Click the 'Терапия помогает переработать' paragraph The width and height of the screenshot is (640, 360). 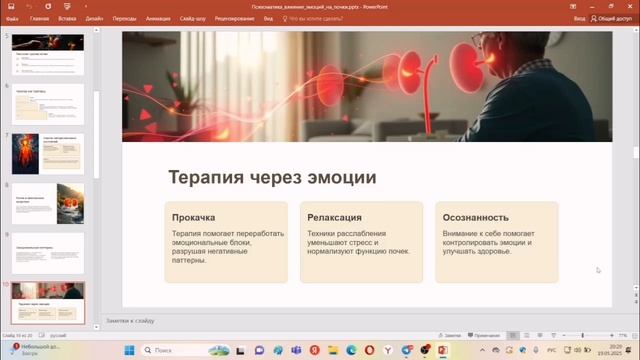pyautogui.click(x=228, y=247)
